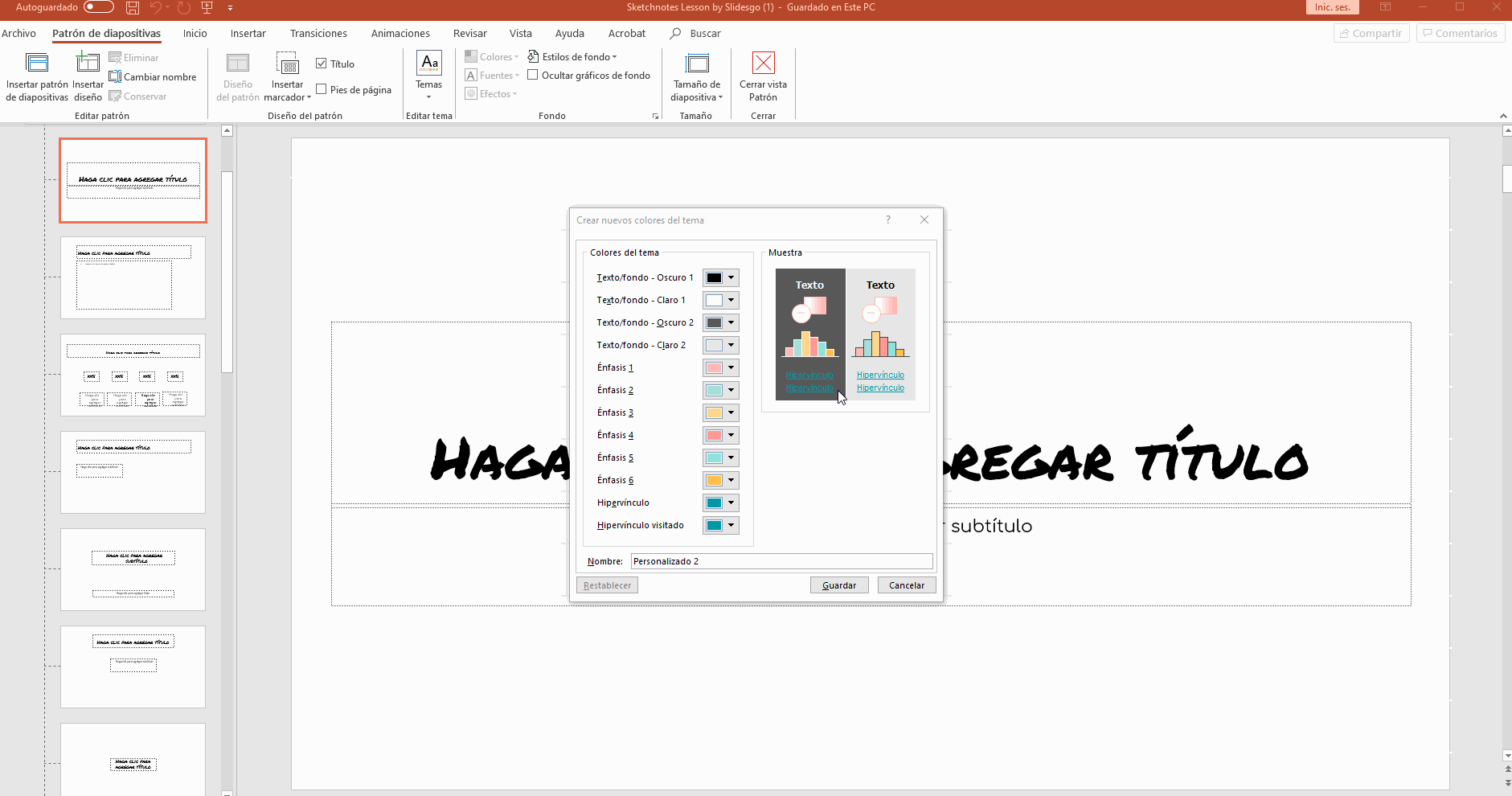Switch to the Revisar tab
The height and width of the screenshot is (796, 1512).
[469, 34]
